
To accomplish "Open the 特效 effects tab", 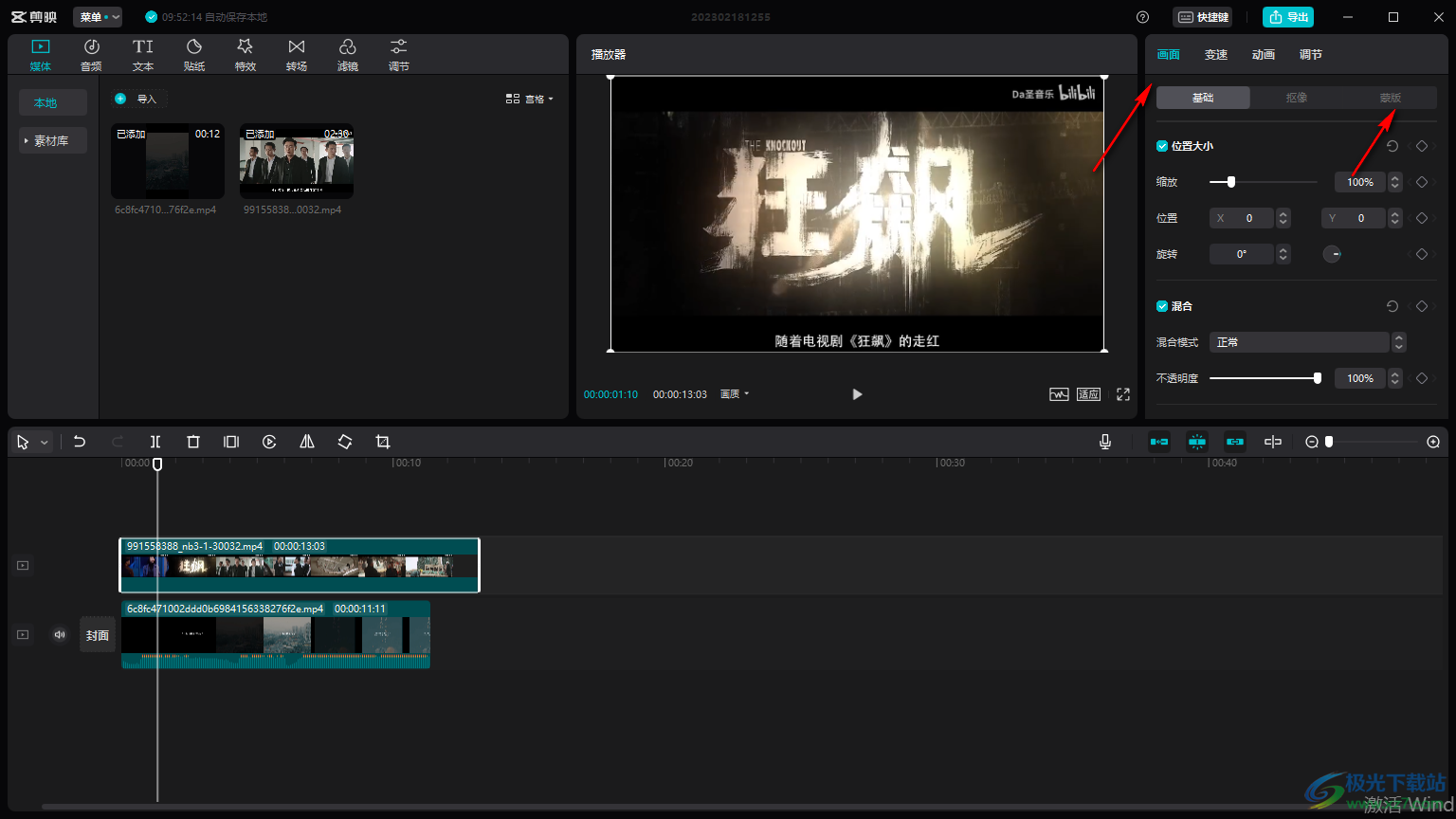I will [246, 55].
